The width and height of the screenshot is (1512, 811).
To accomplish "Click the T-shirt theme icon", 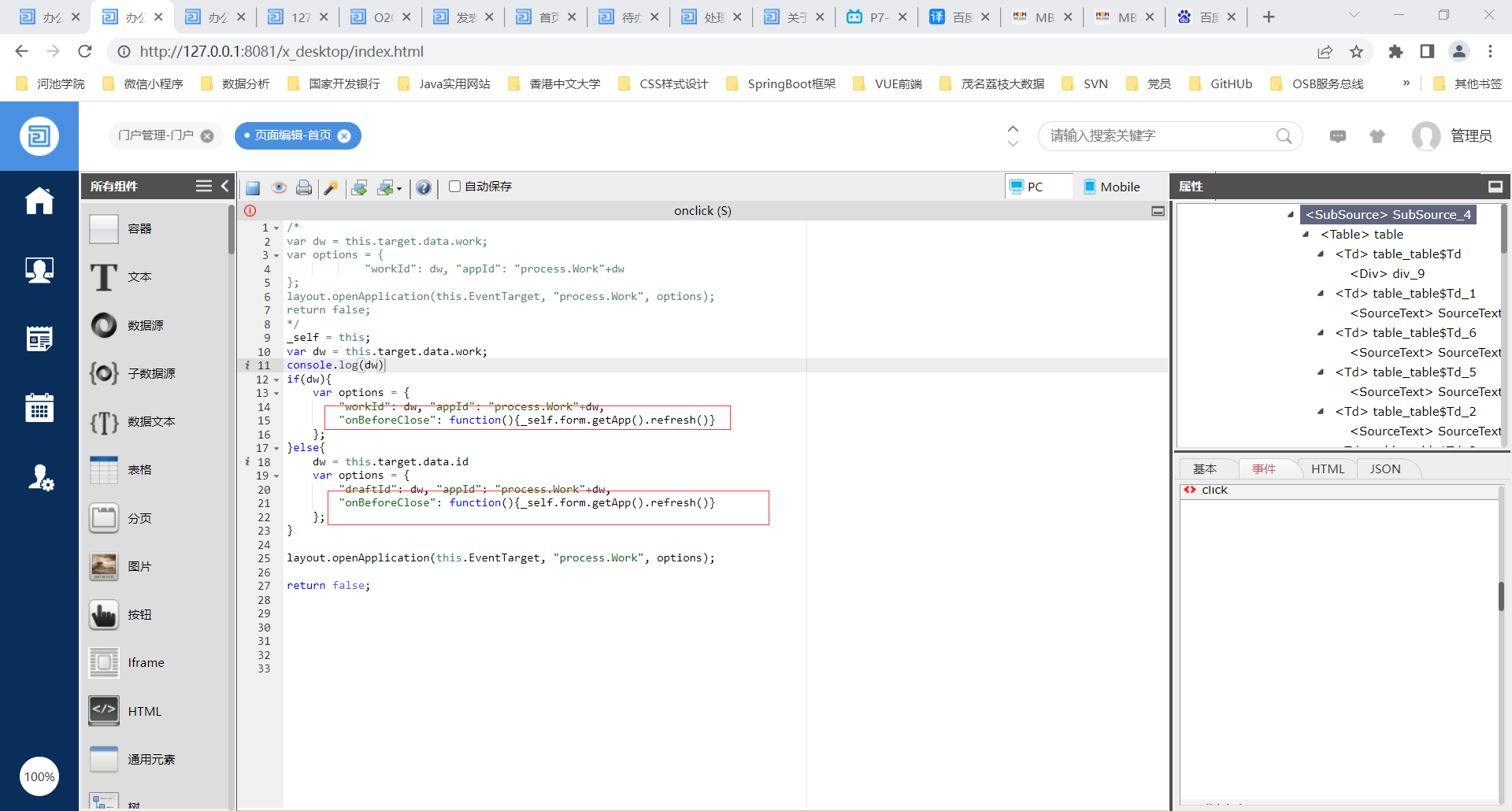I will tap(1377, 136).
